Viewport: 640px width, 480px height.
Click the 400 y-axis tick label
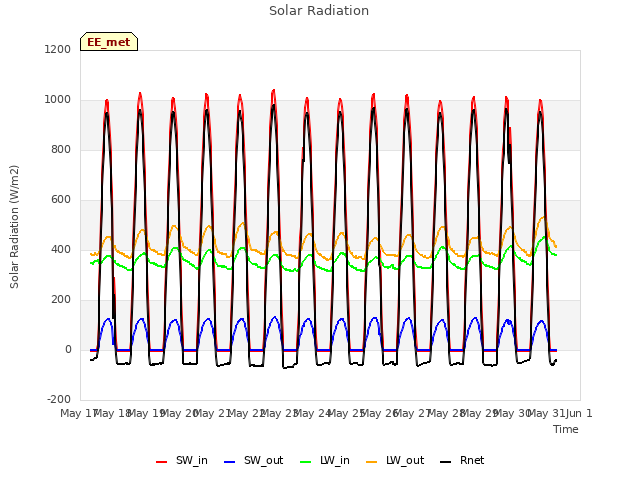tap(61, 249)
